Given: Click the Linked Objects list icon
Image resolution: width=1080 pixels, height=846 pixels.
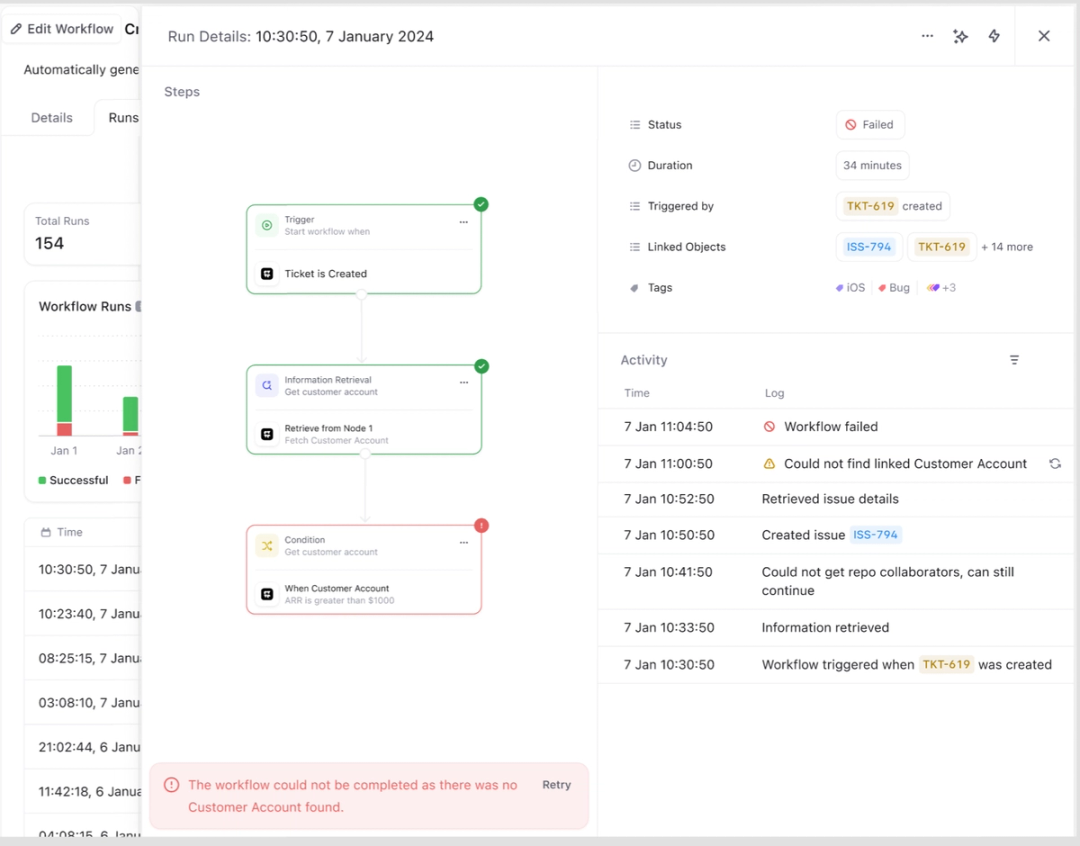Looking at the screenshot, I should (634, 247).
